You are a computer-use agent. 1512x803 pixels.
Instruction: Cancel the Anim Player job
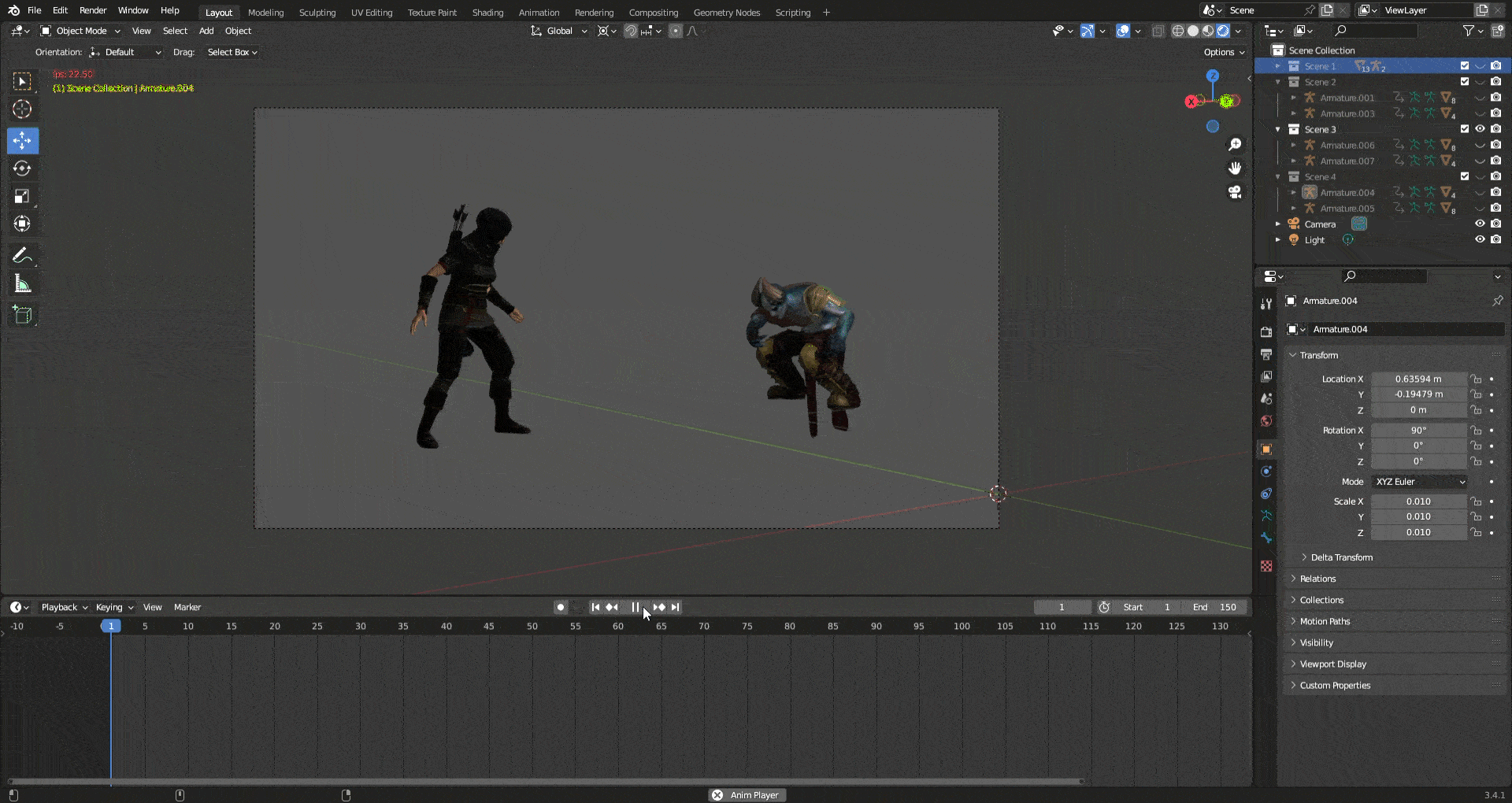(x=717, y=795)
